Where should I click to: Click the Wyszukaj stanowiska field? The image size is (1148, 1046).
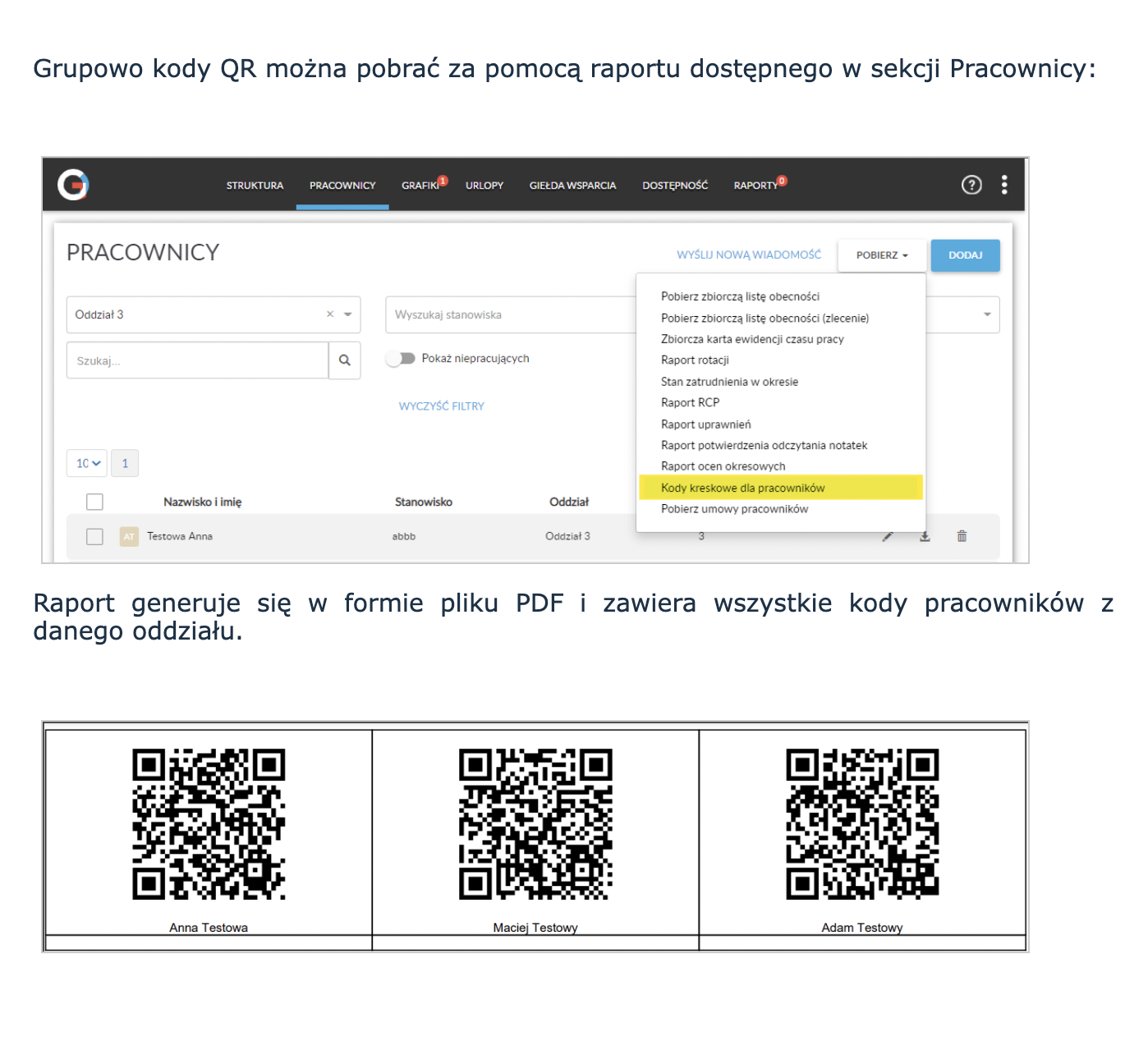pos(511,314)
